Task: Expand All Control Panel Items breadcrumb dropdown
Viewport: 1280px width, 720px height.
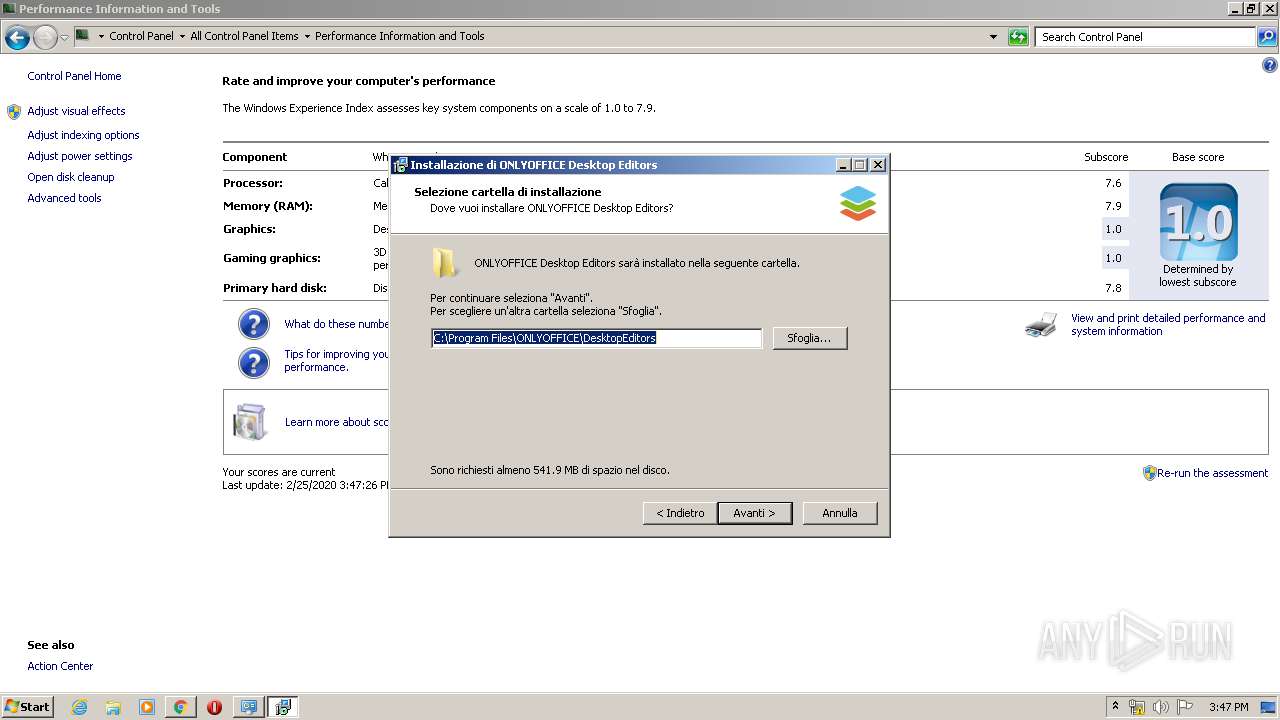Action: pyautogui.click(x=307, y=36)
